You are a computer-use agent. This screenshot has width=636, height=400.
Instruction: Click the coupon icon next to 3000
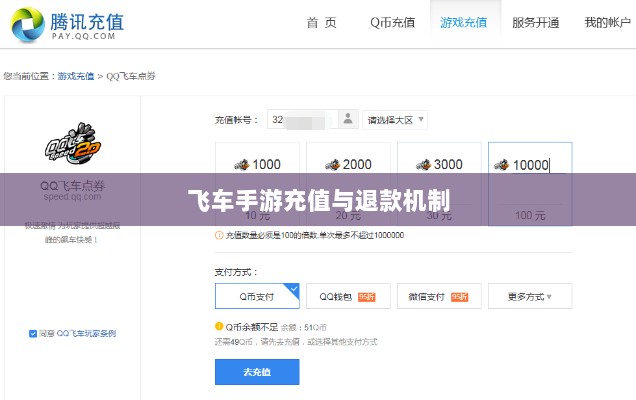(423, 165)
